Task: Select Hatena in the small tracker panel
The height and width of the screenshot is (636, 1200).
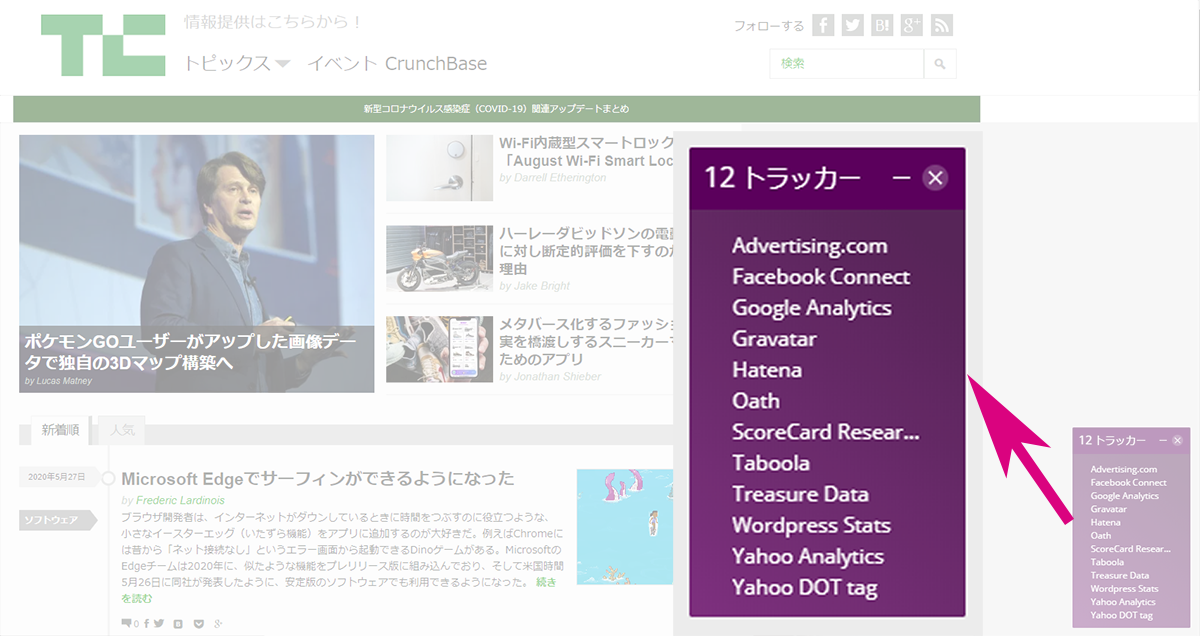Action: click(1105, 522)
